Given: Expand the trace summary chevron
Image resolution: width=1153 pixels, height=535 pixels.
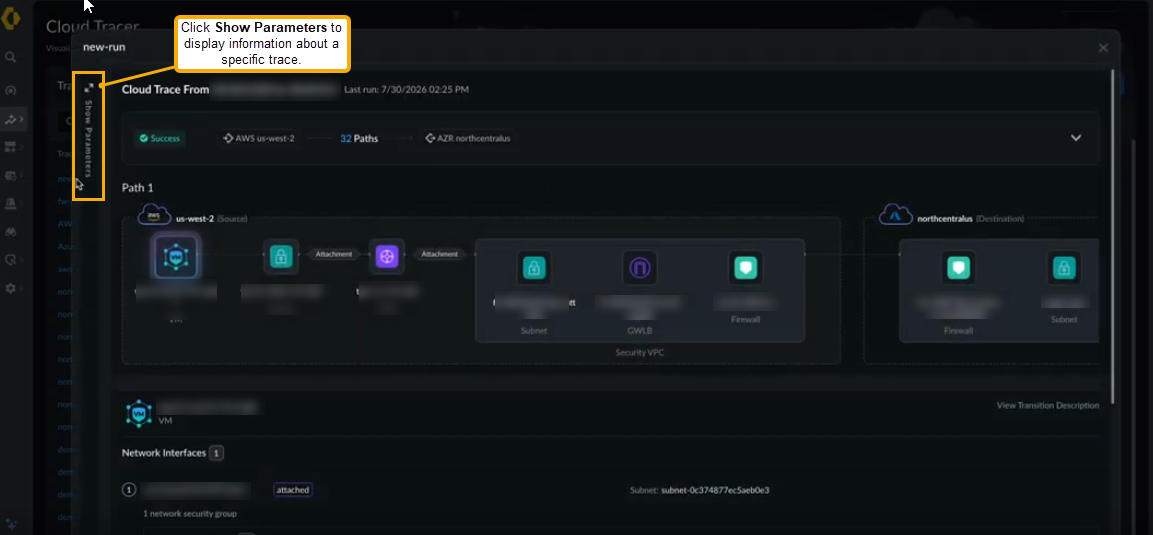Looking at the screenshot, I should click(1076, 138).
